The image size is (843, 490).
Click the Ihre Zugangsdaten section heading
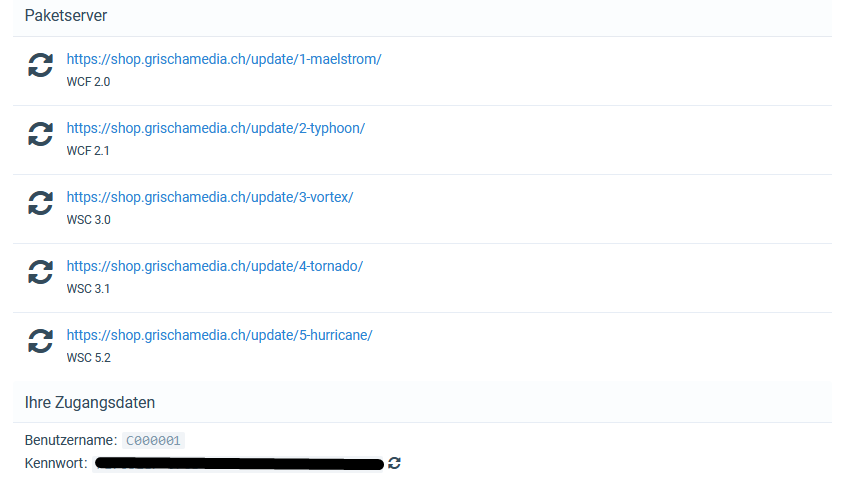pos(90,402)
